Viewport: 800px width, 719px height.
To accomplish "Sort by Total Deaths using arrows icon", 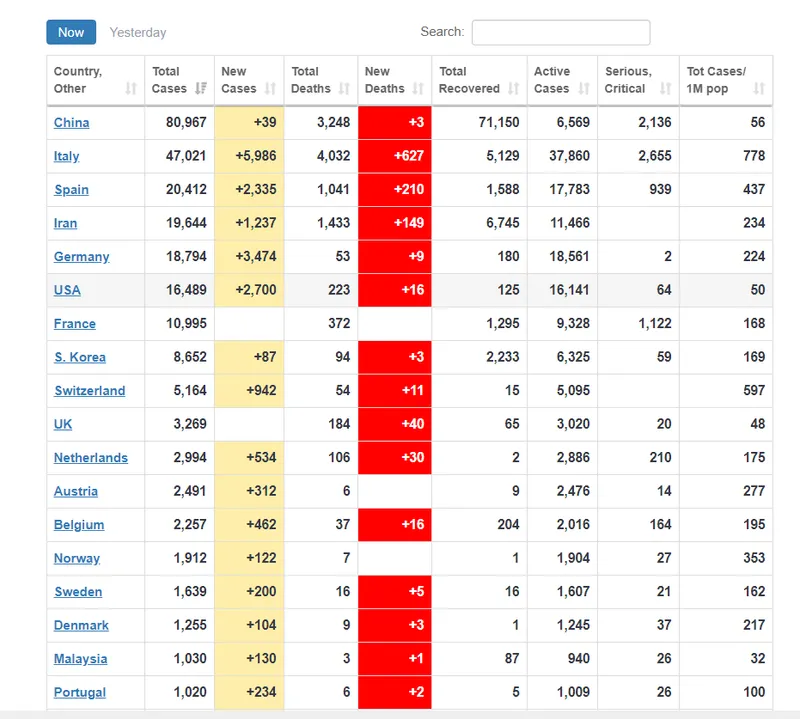I will (x=344, y=89).
